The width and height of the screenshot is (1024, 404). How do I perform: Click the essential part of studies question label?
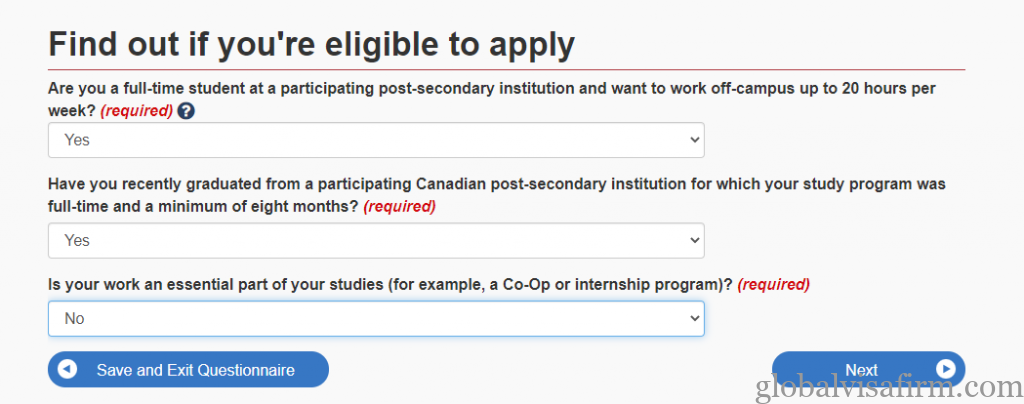(x=390, y=284)
